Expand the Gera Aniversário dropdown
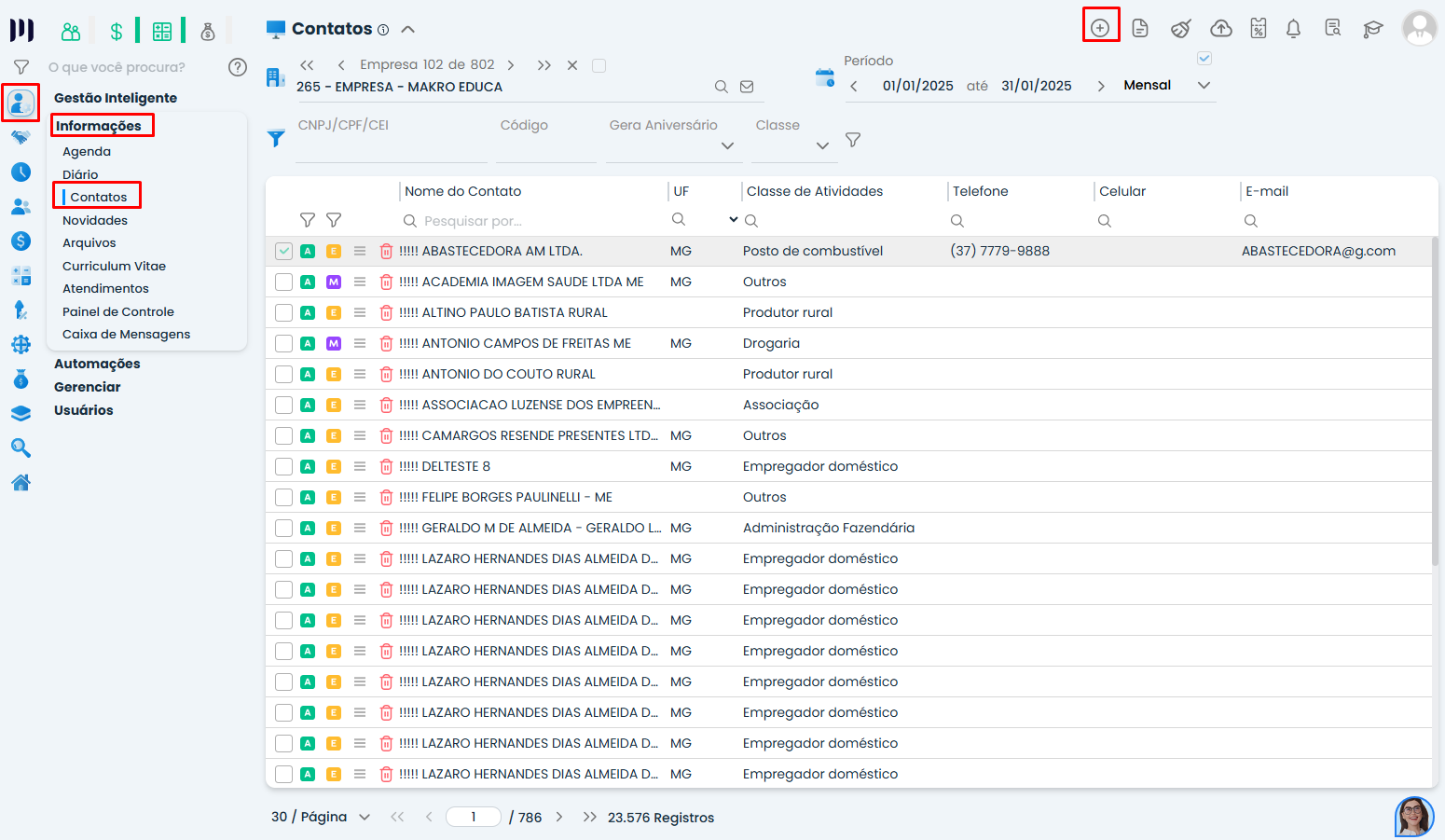 tap(727, 145)
